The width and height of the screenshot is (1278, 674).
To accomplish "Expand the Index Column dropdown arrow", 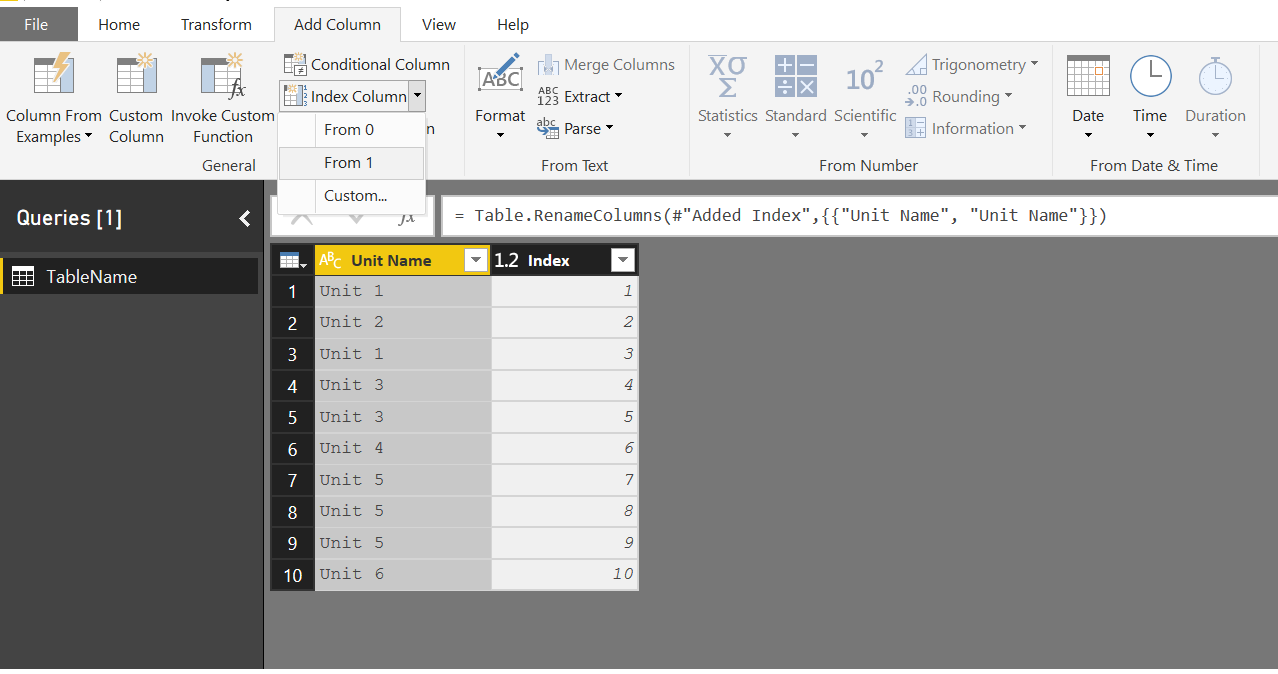I will [417, 96].
